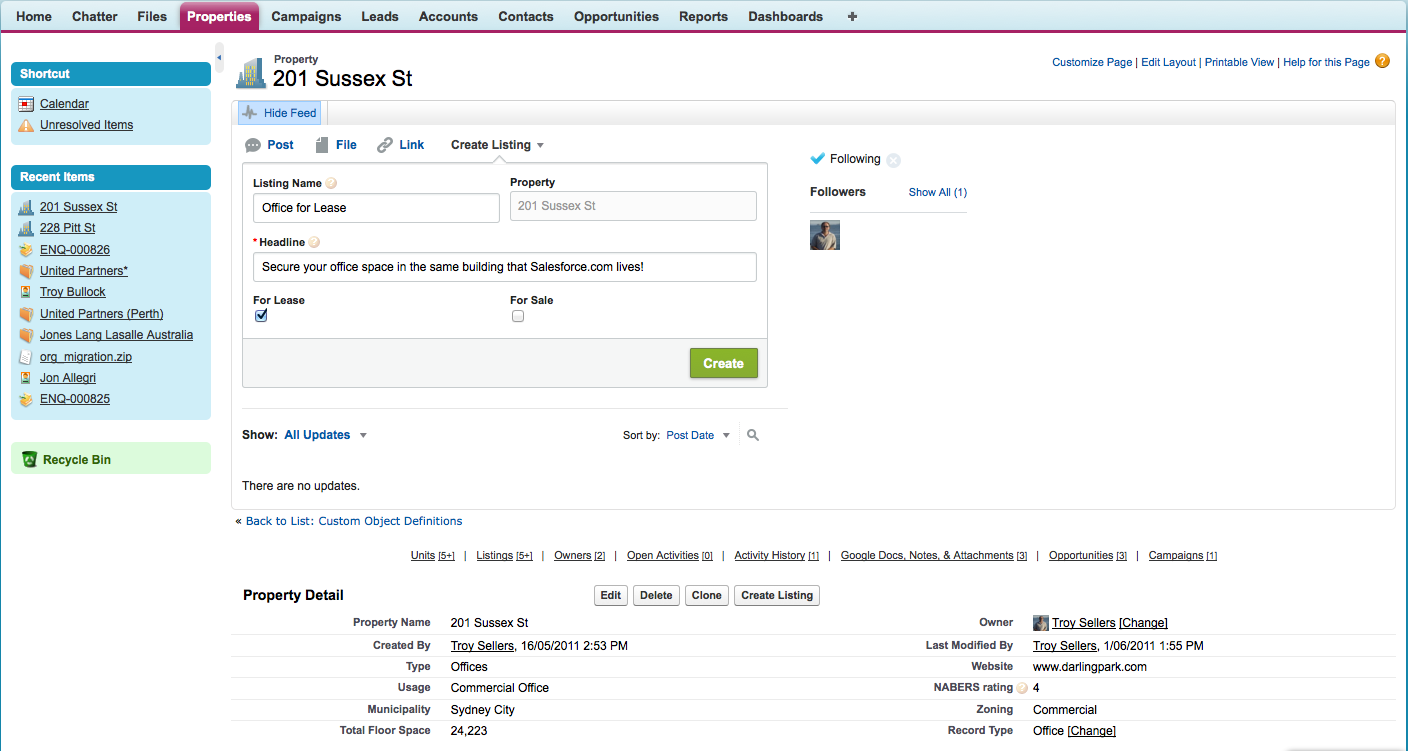Open the Dashboards tab

tap(785, 16)
